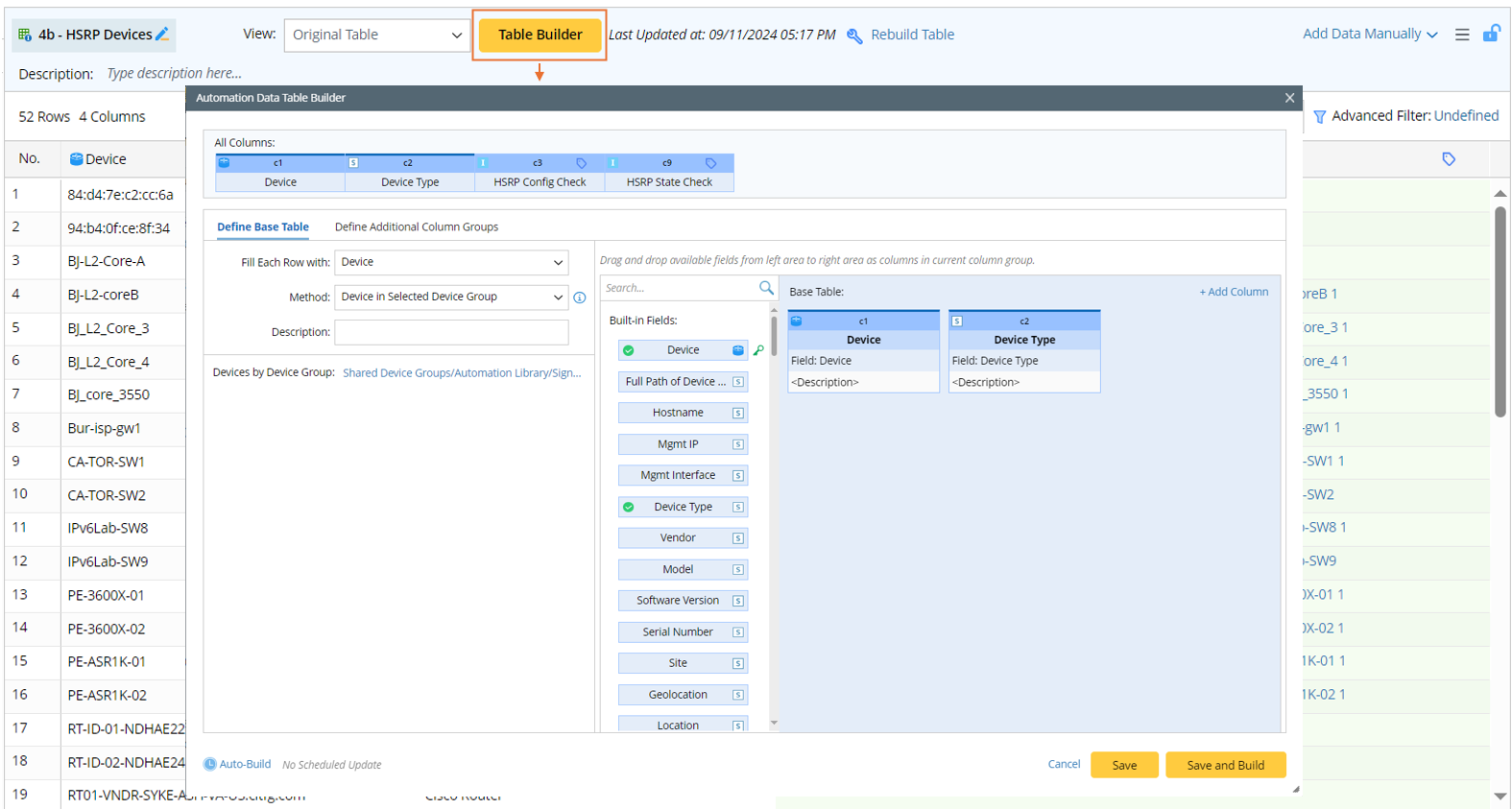The height and width of the screenshot is (809, 1512).
Task: Click the + Add Column link
Action: [1234, 292]
